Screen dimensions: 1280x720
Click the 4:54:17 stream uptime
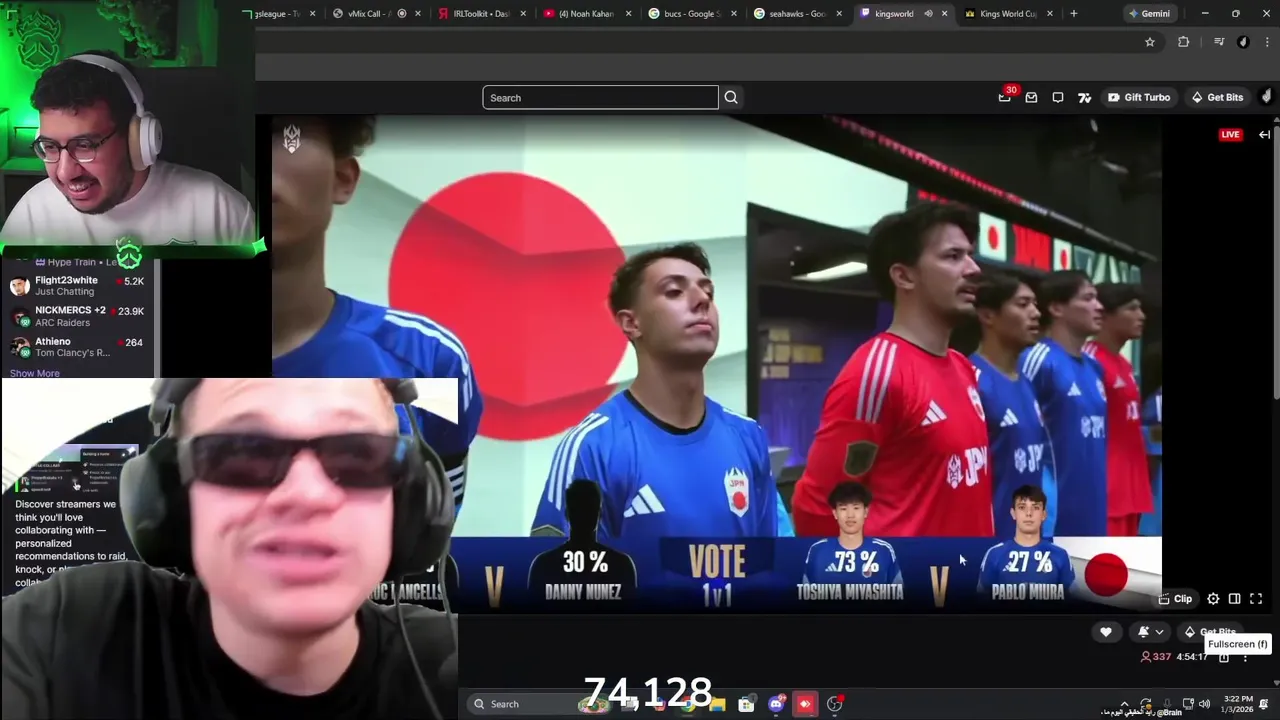point(1192,657)
